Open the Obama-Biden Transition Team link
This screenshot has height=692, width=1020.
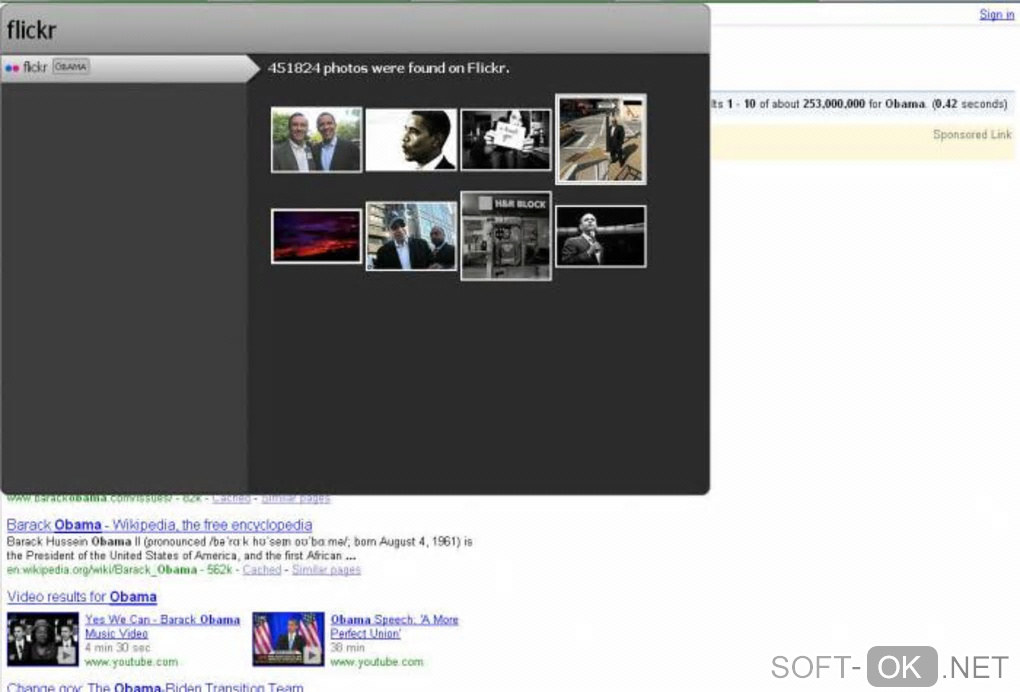pos(155,687)
